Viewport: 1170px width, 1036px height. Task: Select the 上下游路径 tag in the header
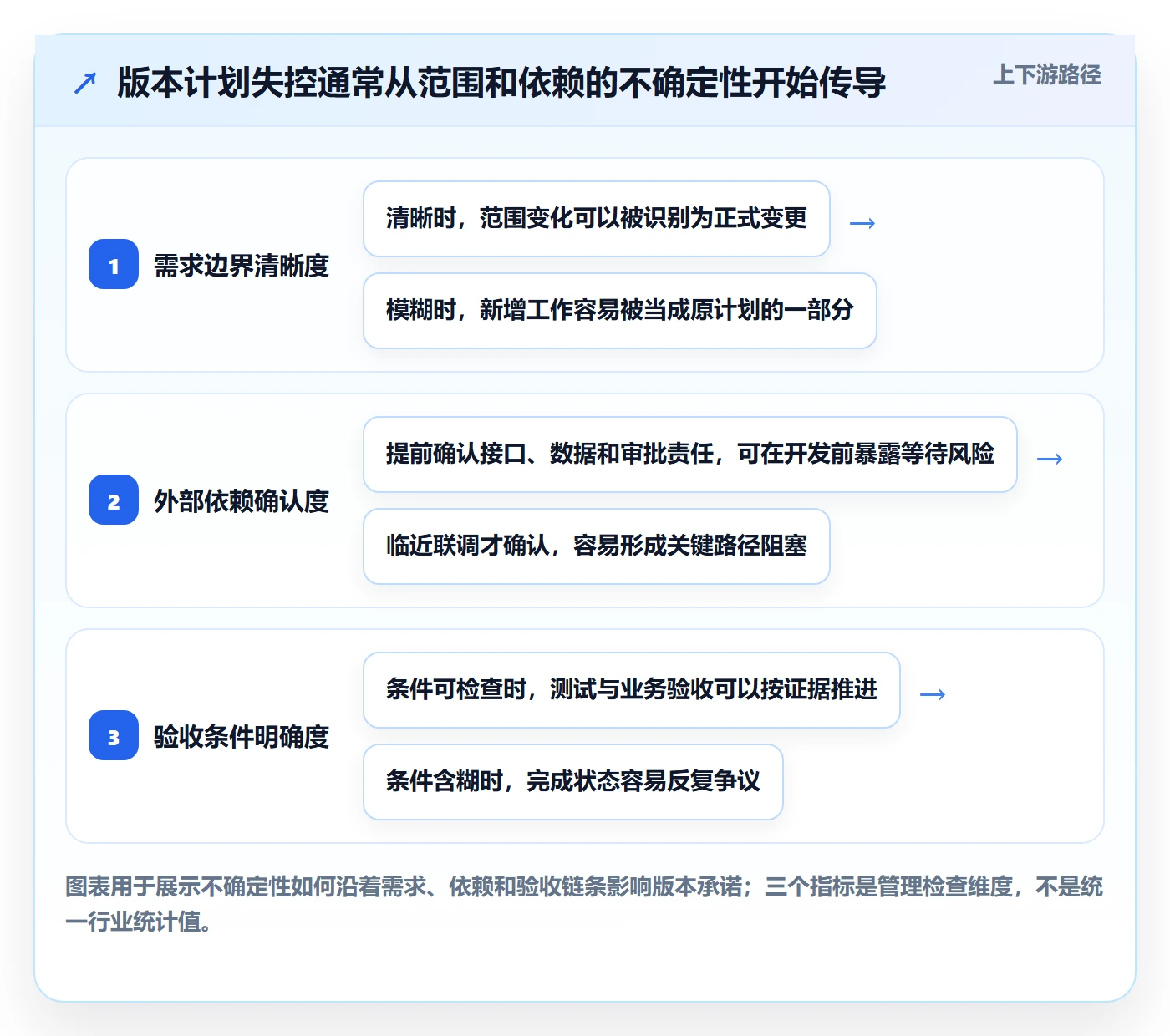1047,75
